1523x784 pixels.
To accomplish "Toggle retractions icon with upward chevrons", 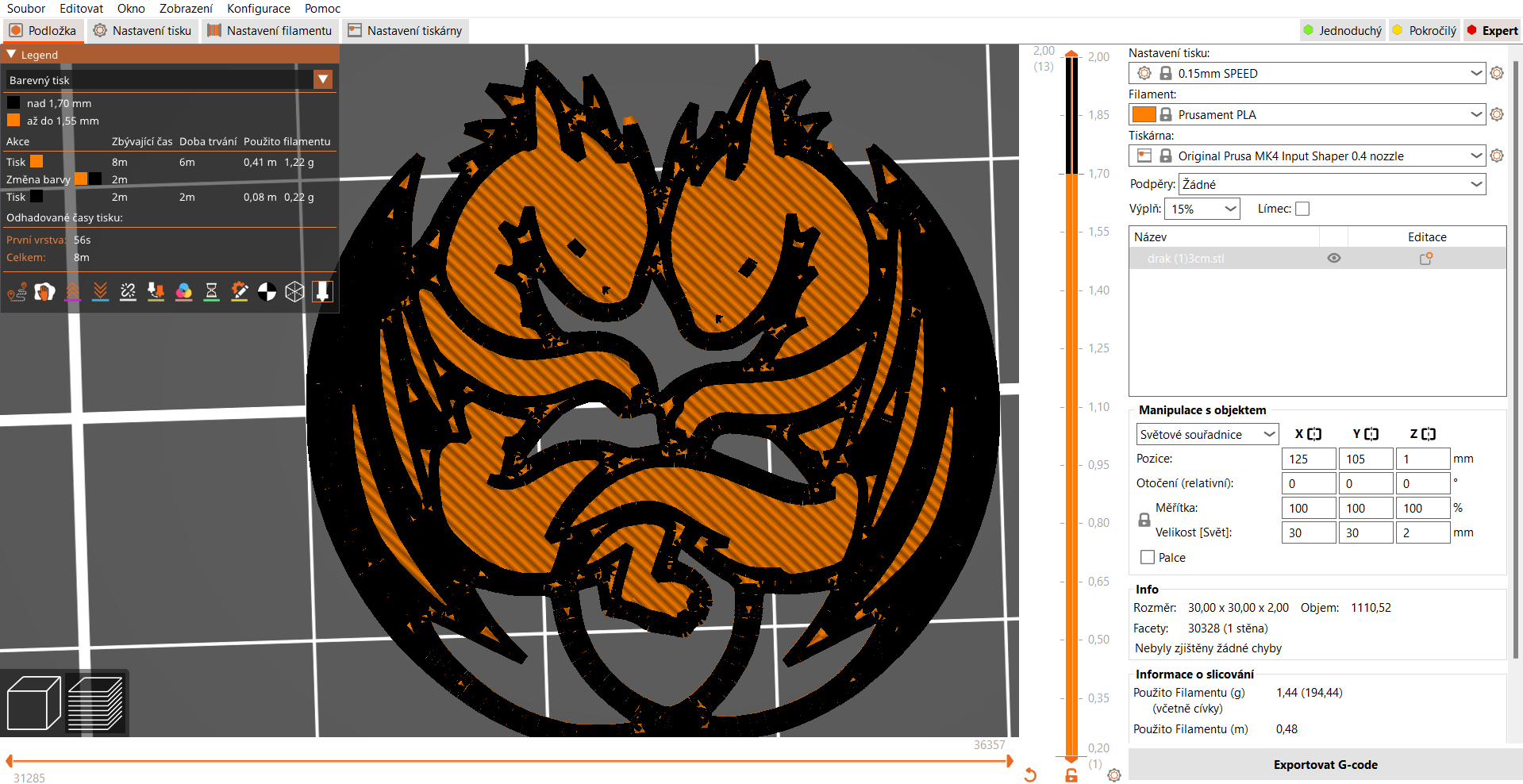I will coord(73,292).
